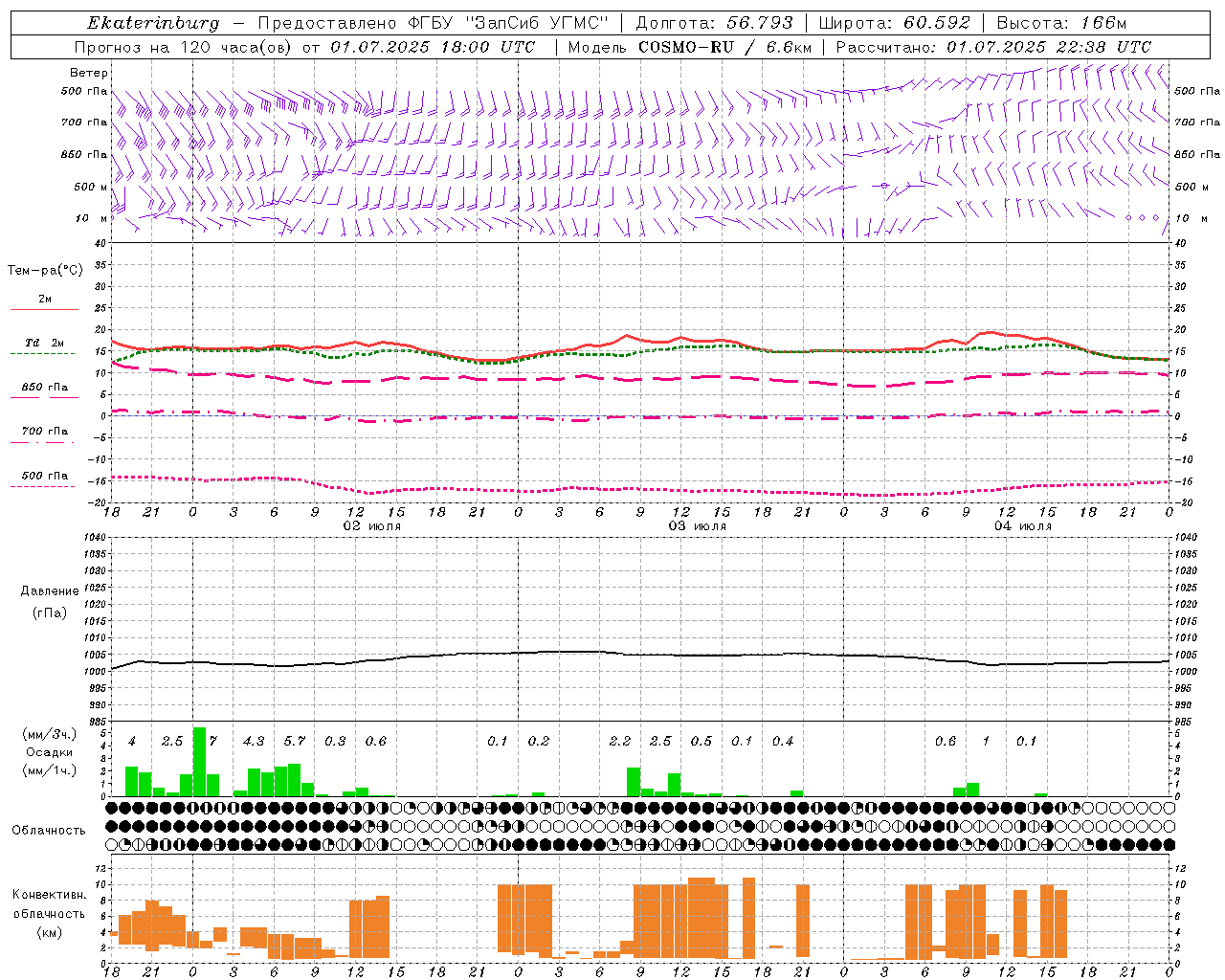
Task: Select the "Модель COSMO-RU / 6.6км" text
Action: [x=689, y=47]
